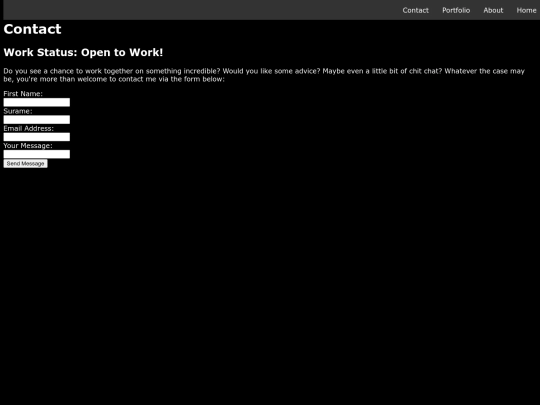
Task: Select the 'Contact' page heading
Action: [x=32, y=29]
